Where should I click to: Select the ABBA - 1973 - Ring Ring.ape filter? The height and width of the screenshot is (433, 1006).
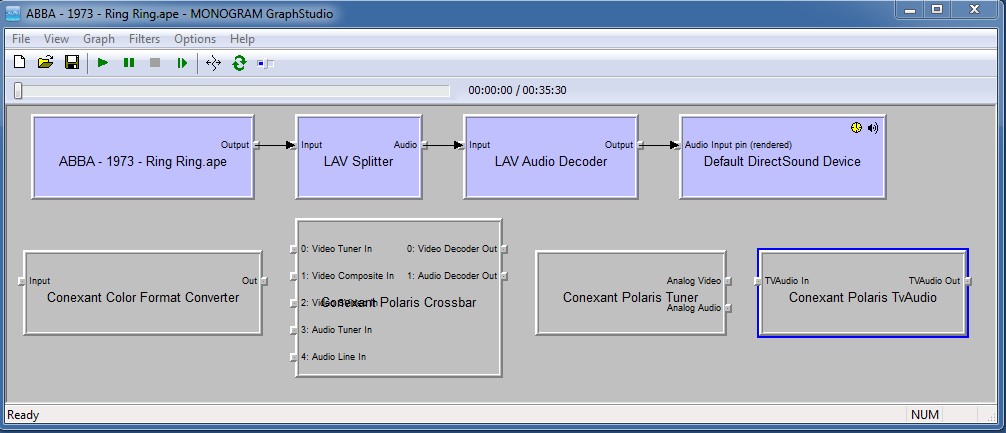[142, 157]
